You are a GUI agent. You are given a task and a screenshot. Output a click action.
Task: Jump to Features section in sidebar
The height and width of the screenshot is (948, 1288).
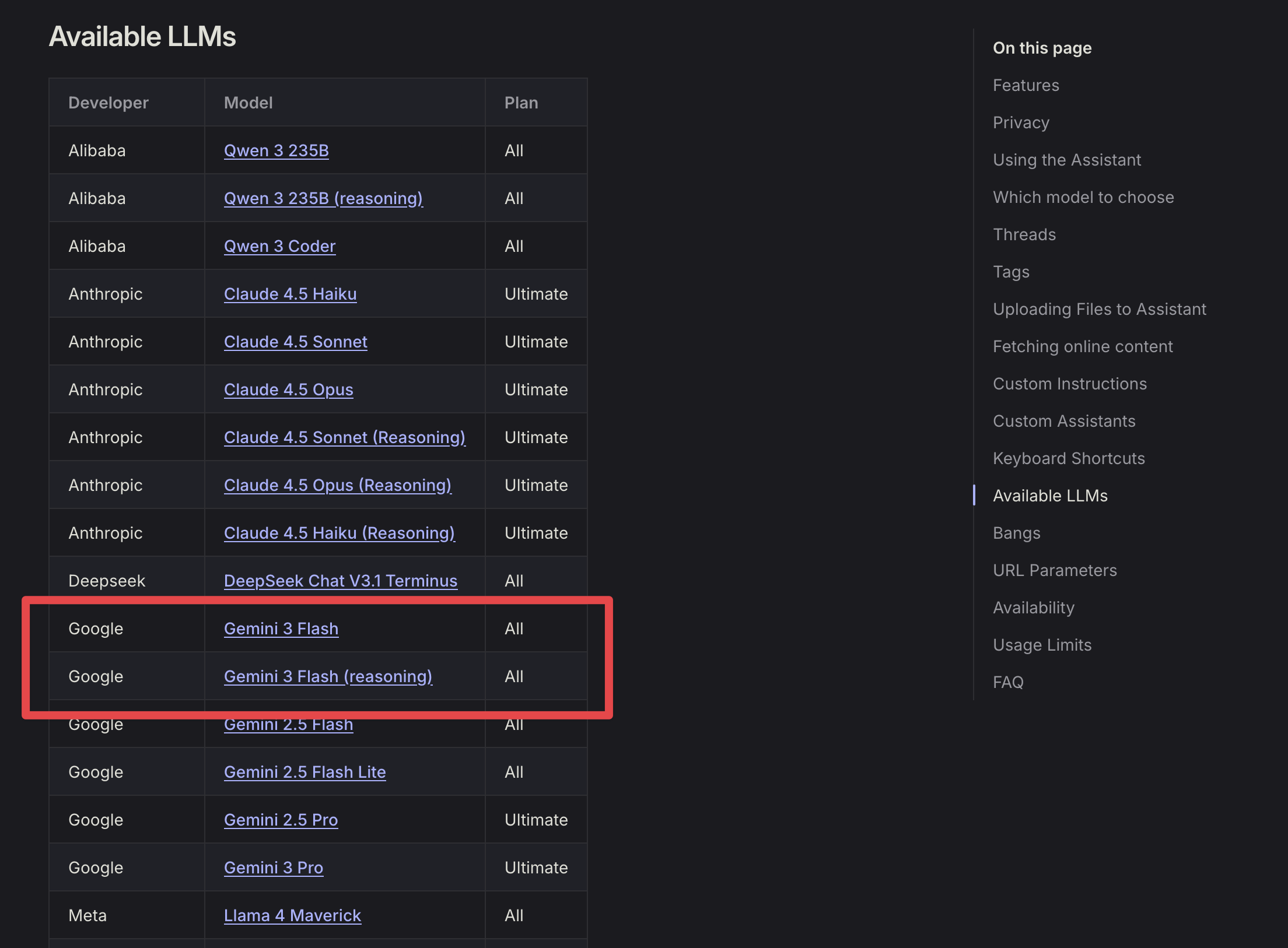pyautogui.click(x=1025, y=85)
